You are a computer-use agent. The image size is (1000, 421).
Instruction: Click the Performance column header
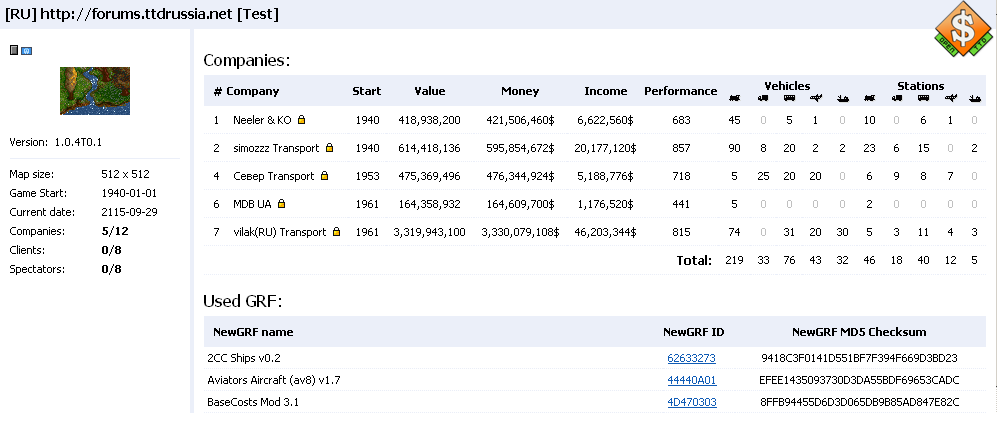680,91
